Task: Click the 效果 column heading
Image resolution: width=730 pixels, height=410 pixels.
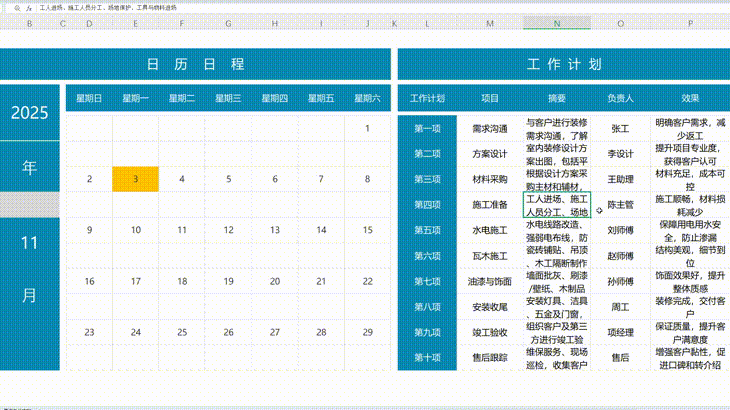Action: click(690, 98)
